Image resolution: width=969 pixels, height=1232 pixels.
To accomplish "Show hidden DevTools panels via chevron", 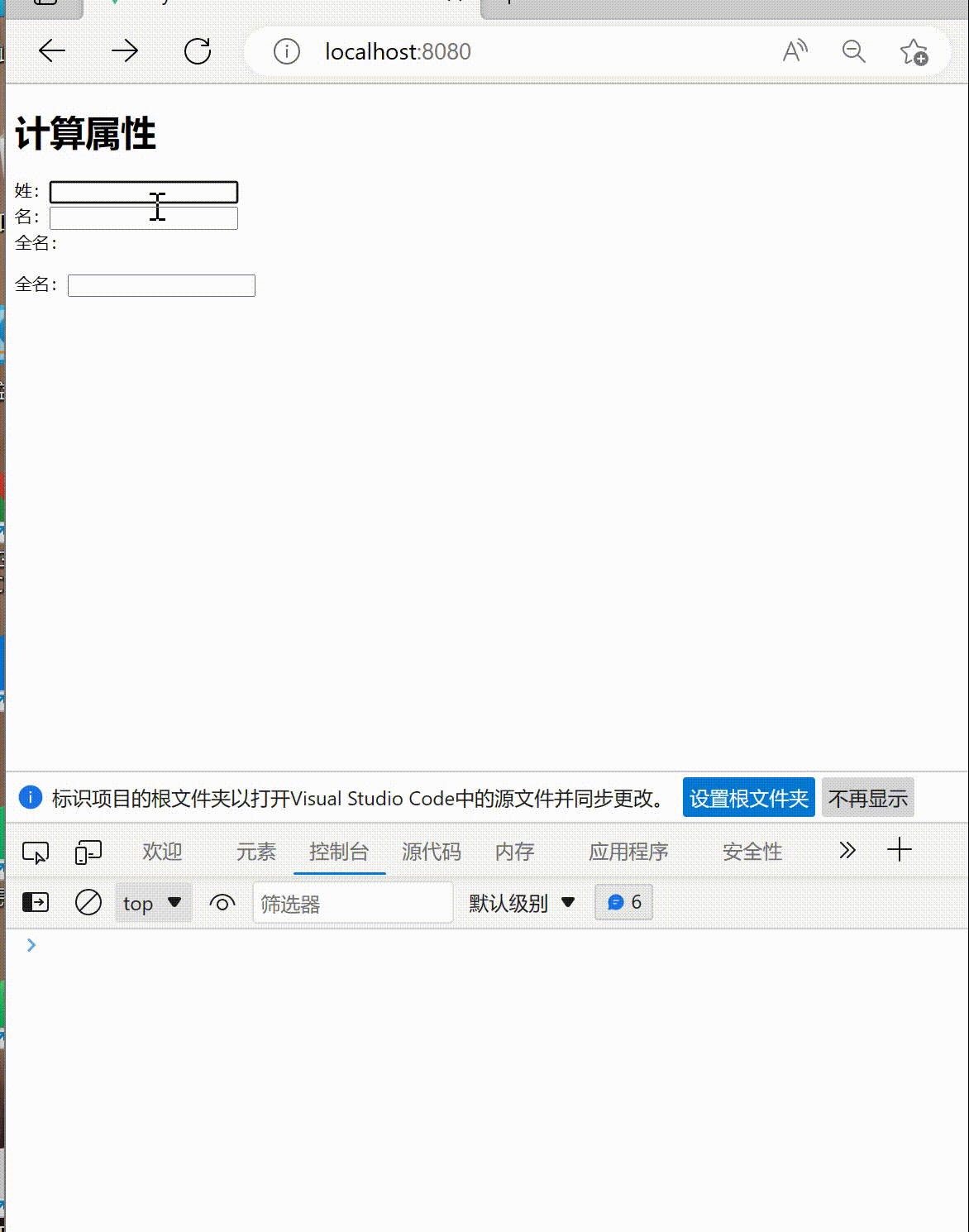I will pyautogui.click(x=846, y=850).
